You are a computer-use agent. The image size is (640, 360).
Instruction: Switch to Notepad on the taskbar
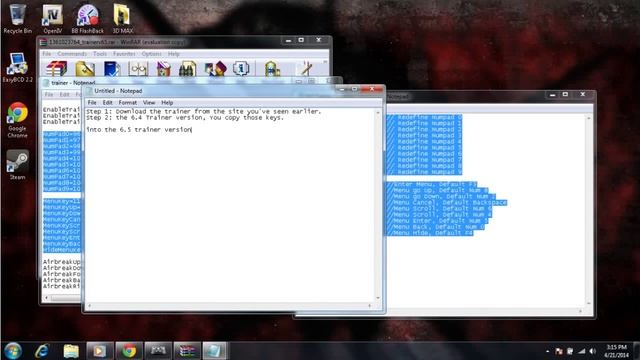pos(215,351)
